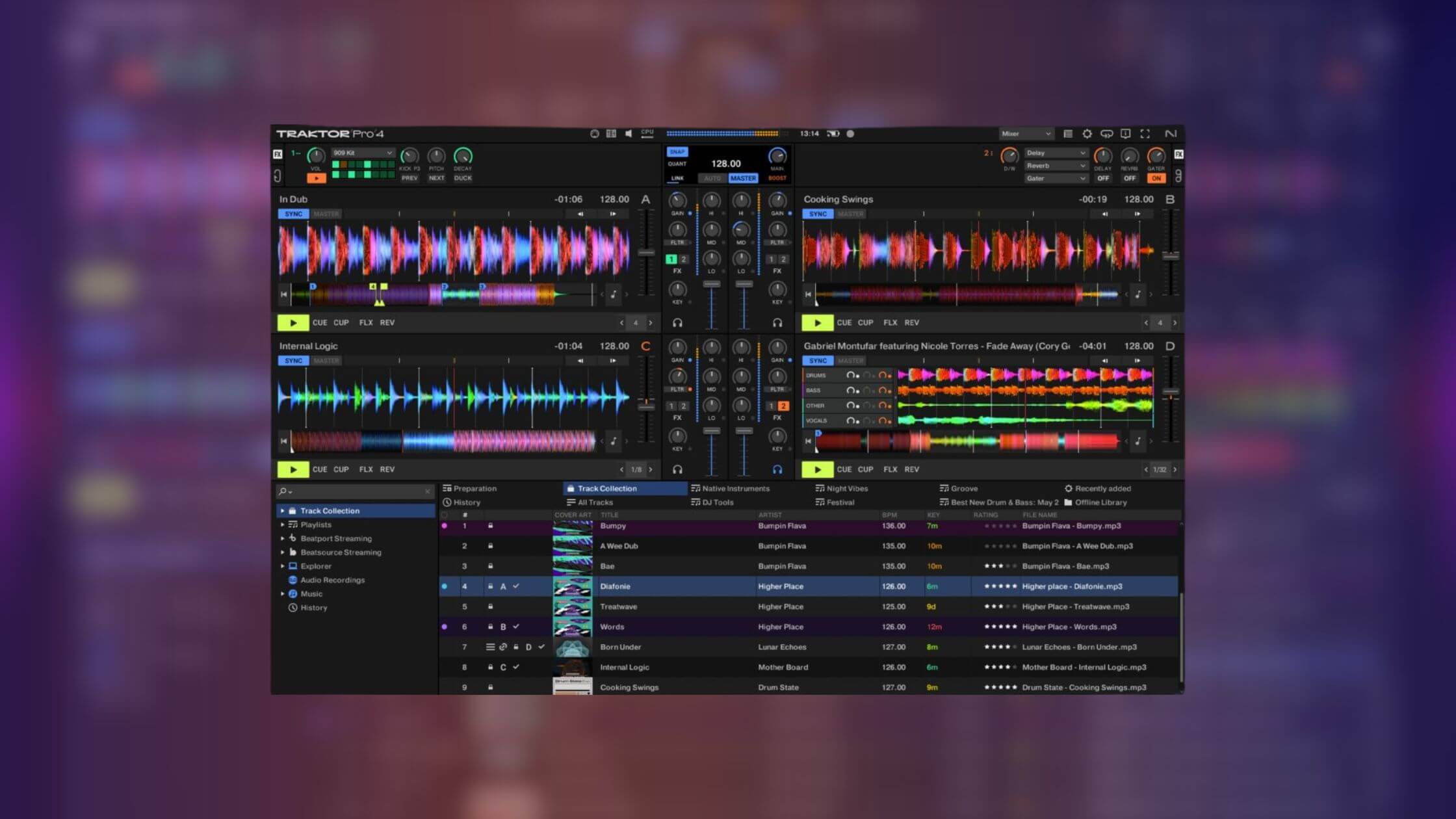Image resolution: width=1456 pixels, height=819 pixels.
Task: Expand Explorer tree node
Action: 282,567
